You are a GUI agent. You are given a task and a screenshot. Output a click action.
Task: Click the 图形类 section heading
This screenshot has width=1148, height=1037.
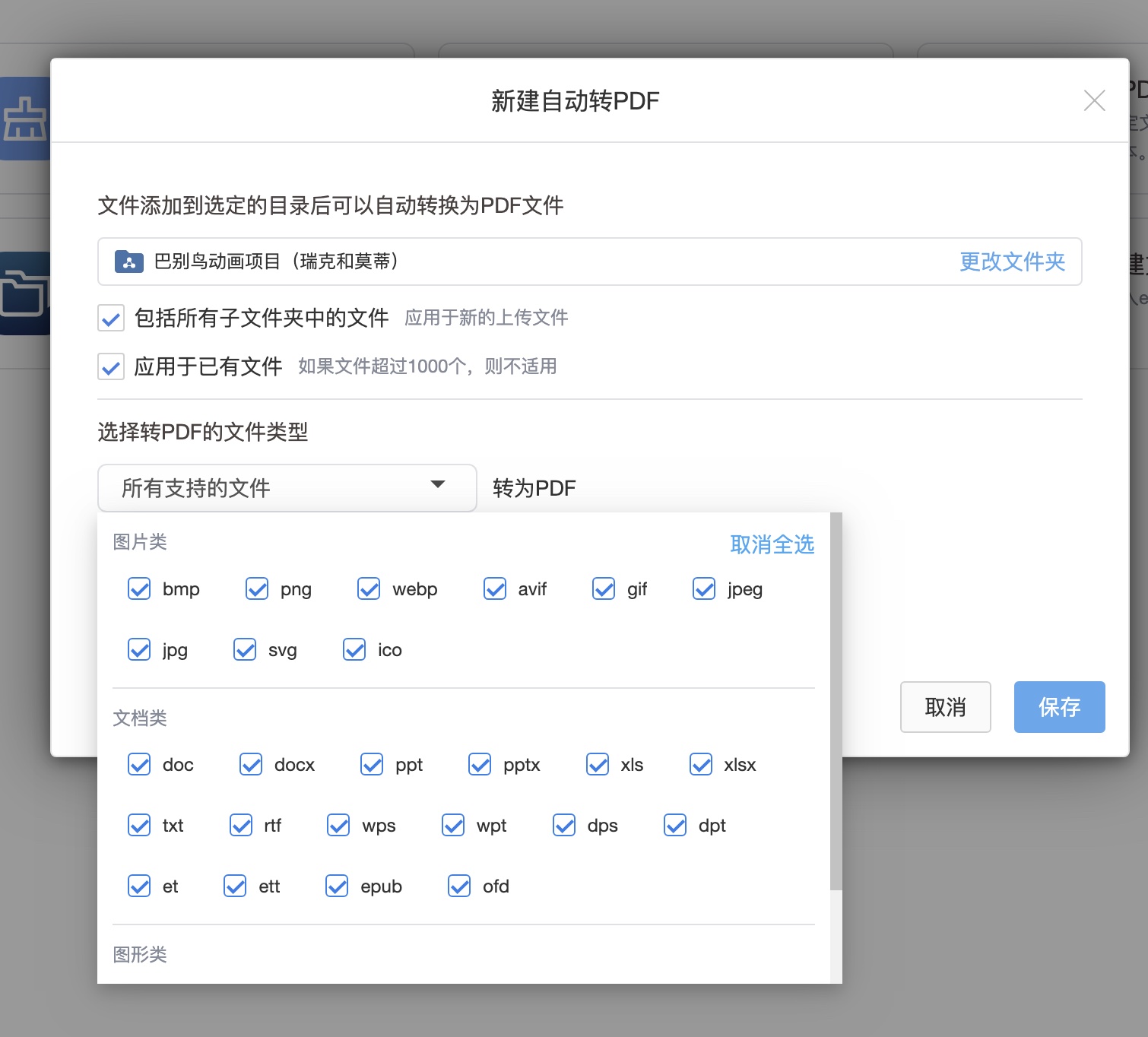click(x=140, y=955)
